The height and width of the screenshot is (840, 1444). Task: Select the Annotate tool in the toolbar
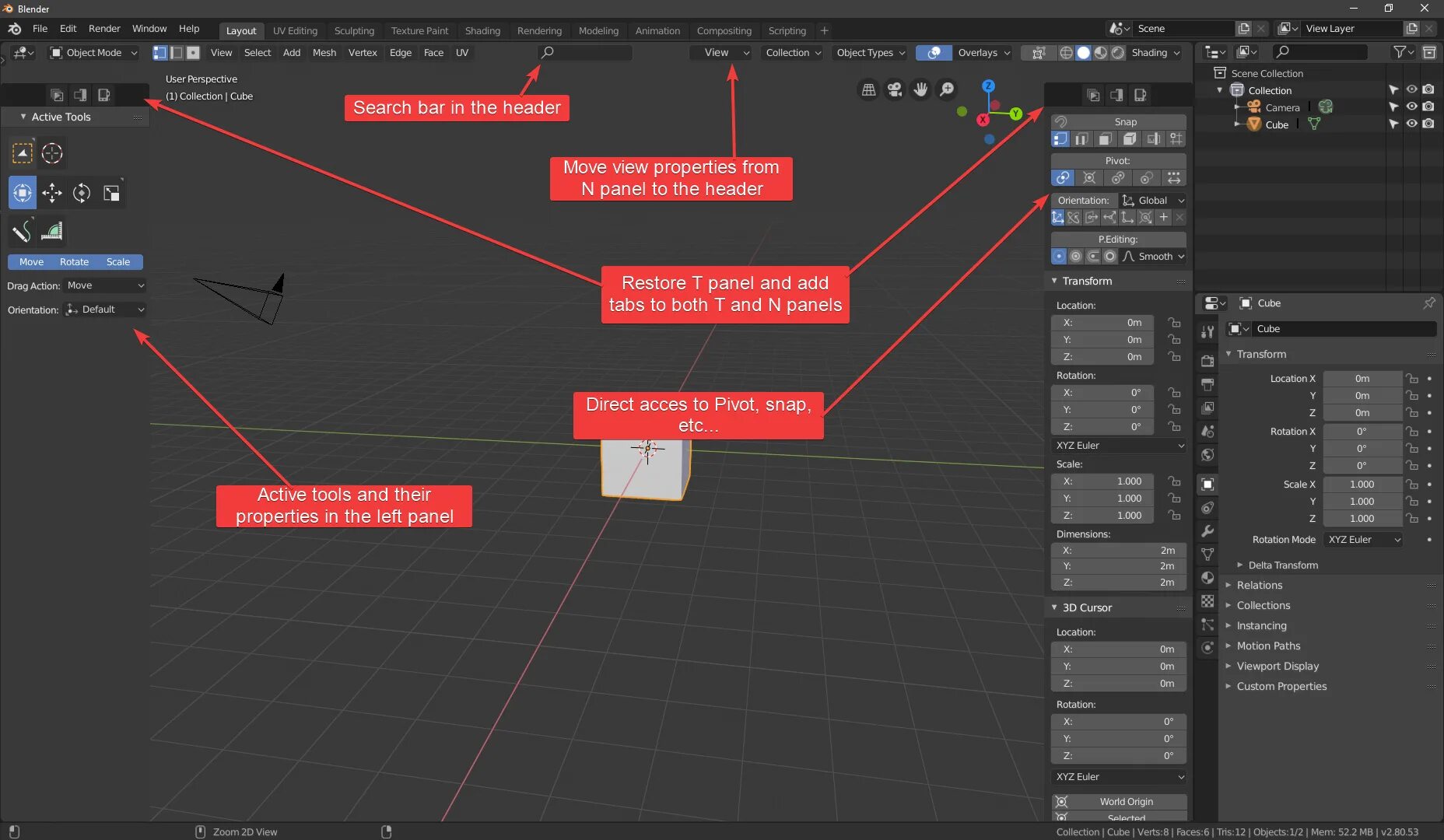click(22, 231)
